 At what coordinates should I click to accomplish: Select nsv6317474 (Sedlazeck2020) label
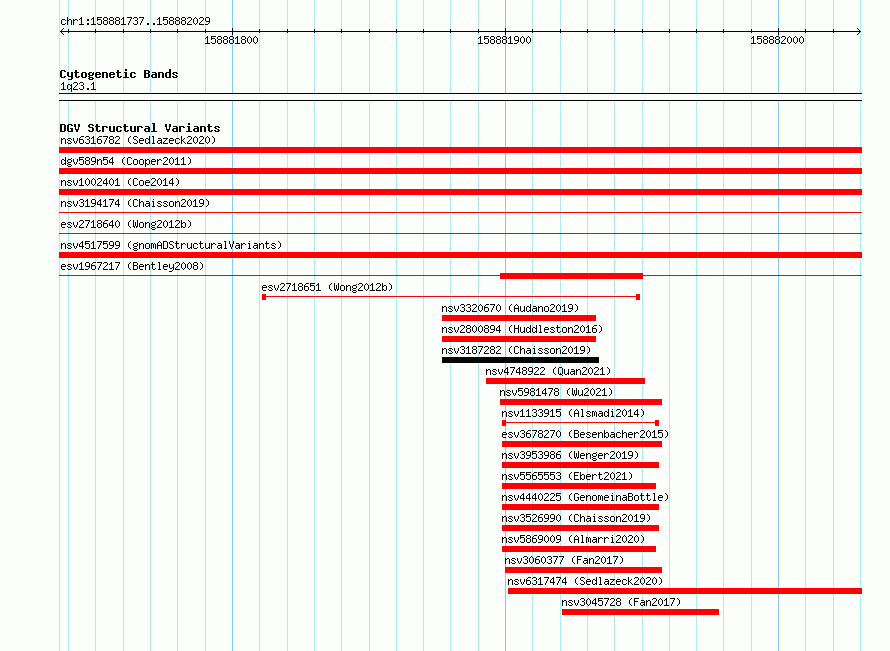[x=585, y=581]
